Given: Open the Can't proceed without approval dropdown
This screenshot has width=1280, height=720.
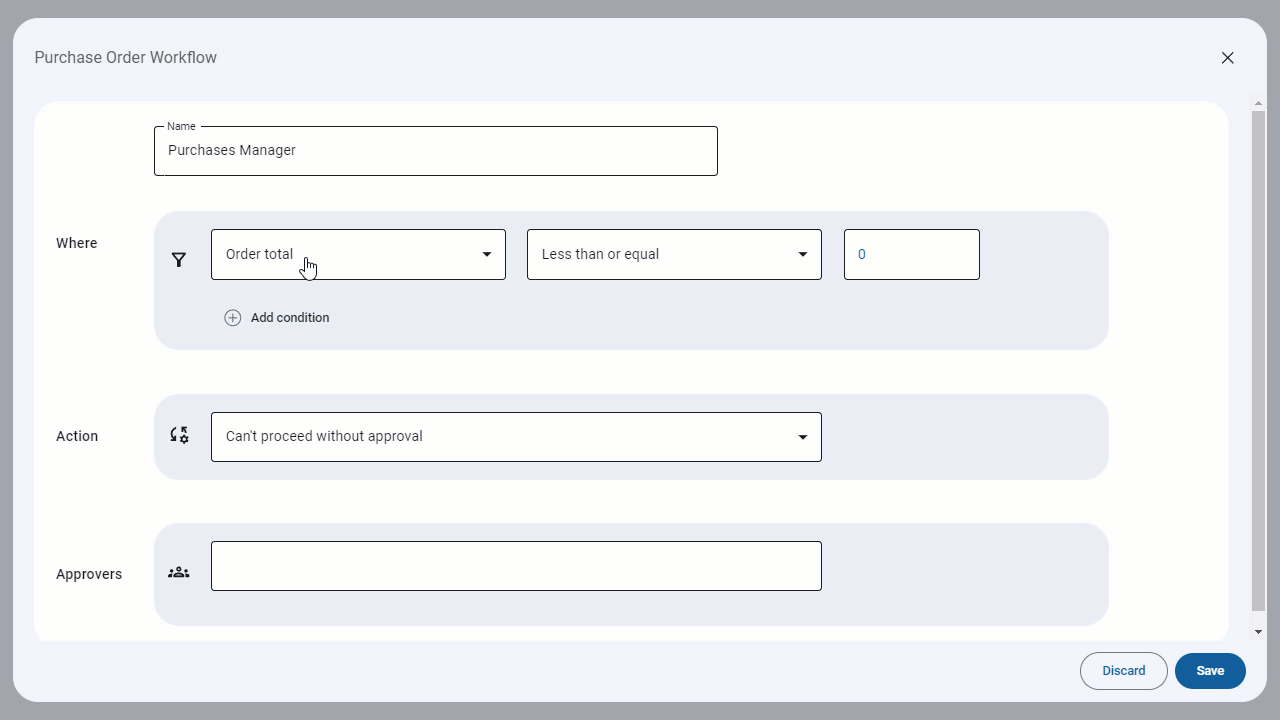Looking at the screenshot, I should point(516,437).
